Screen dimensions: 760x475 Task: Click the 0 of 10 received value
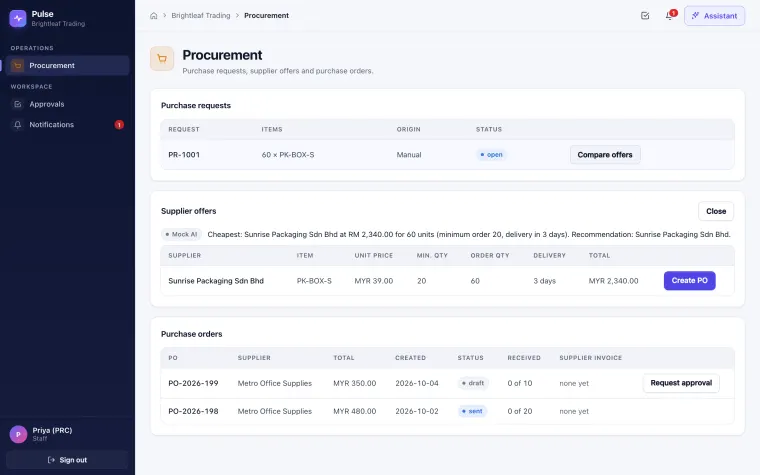tap(520, 383)
